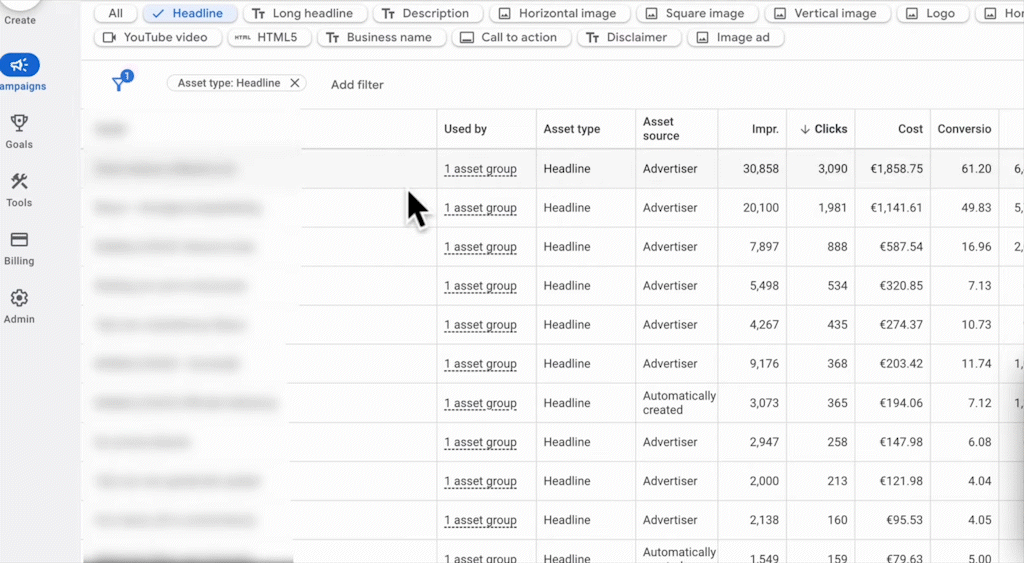Select the Long headline chip

point(303,14)
